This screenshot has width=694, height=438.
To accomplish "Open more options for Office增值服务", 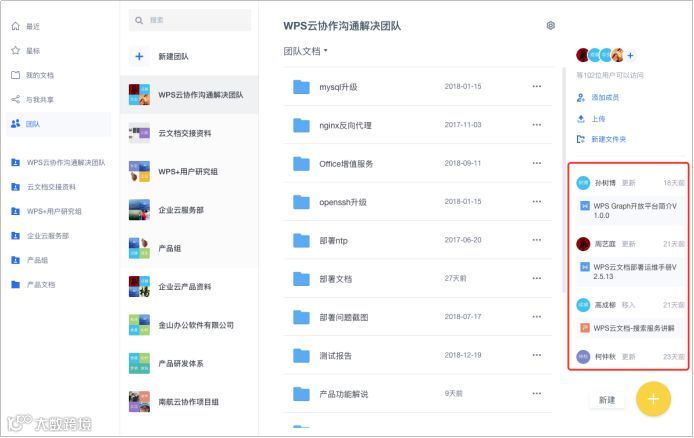I will click(537, 163).
